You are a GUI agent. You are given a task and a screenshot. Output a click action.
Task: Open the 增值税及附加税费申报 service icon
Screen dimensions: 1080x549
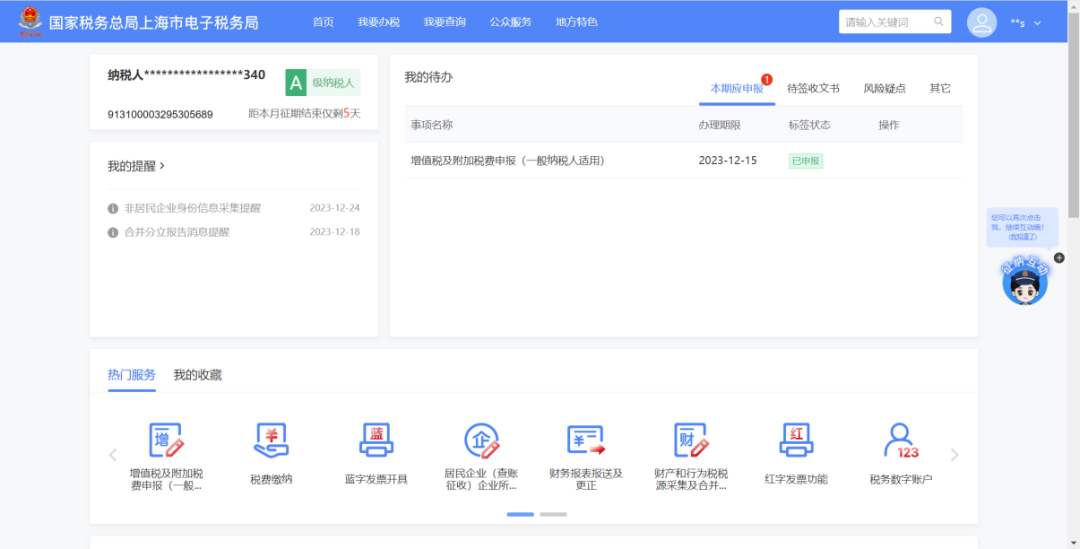166,441
